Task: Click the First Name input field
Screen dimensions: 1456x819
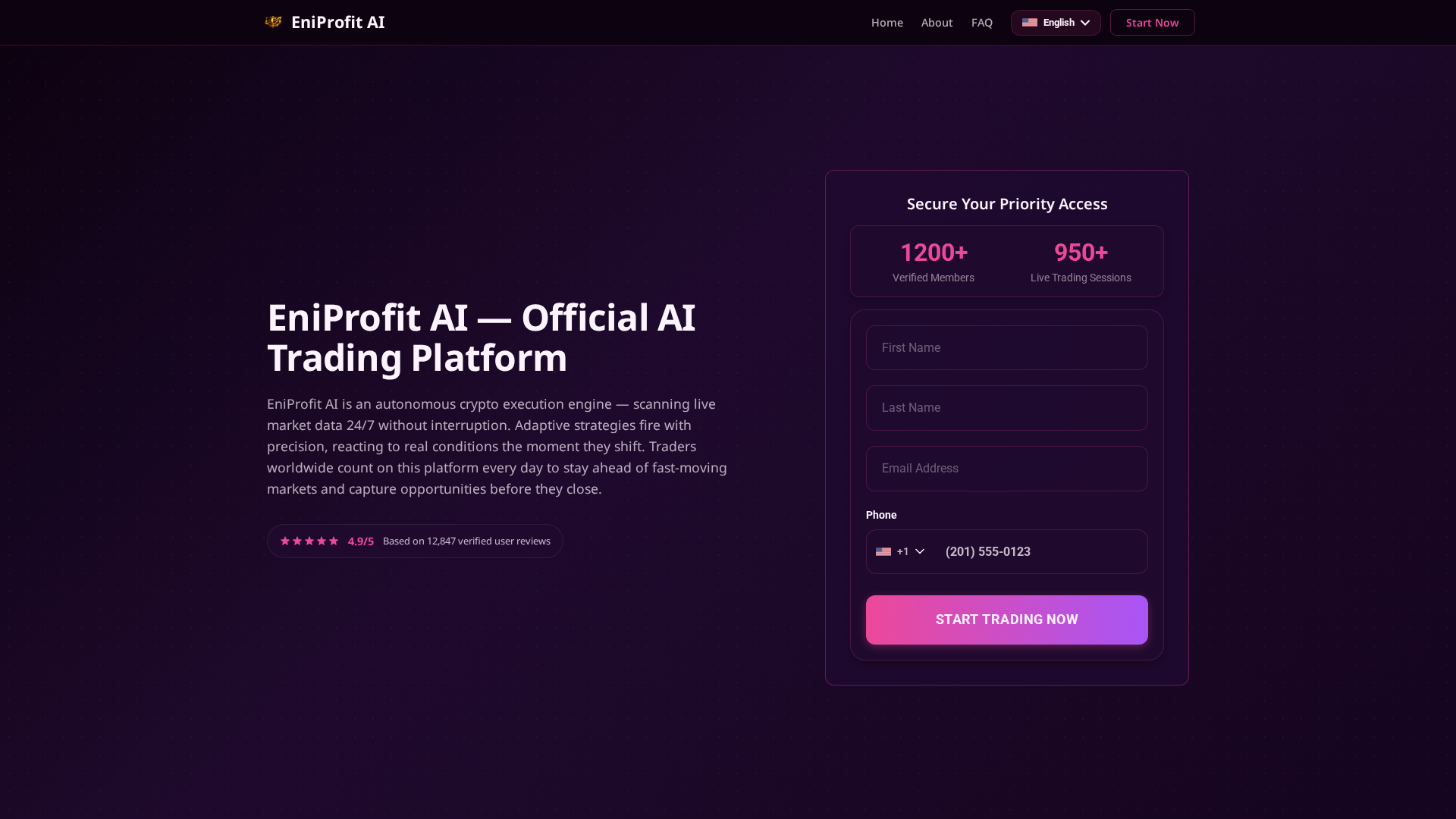Action: (x=1006, y=347)
